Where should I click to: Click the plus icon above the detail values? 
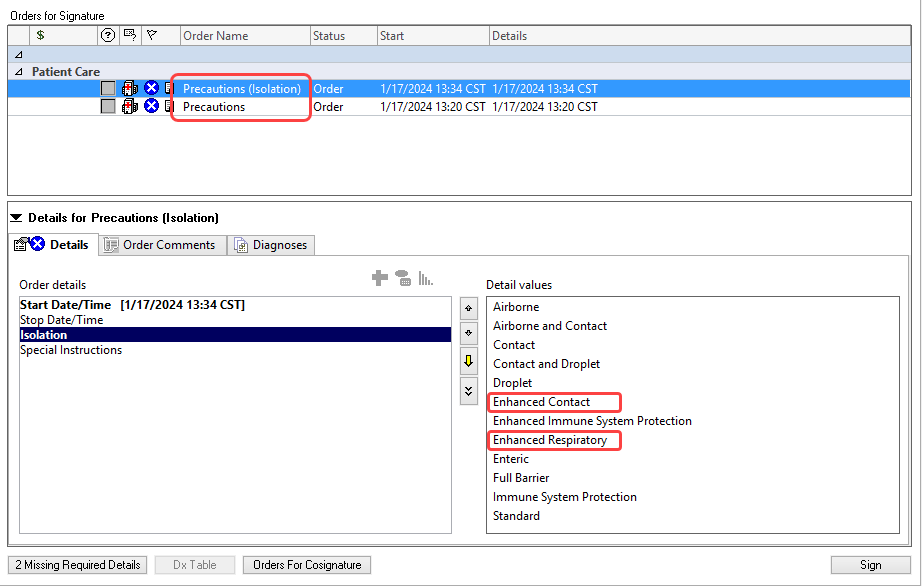(x=380, y=278)
